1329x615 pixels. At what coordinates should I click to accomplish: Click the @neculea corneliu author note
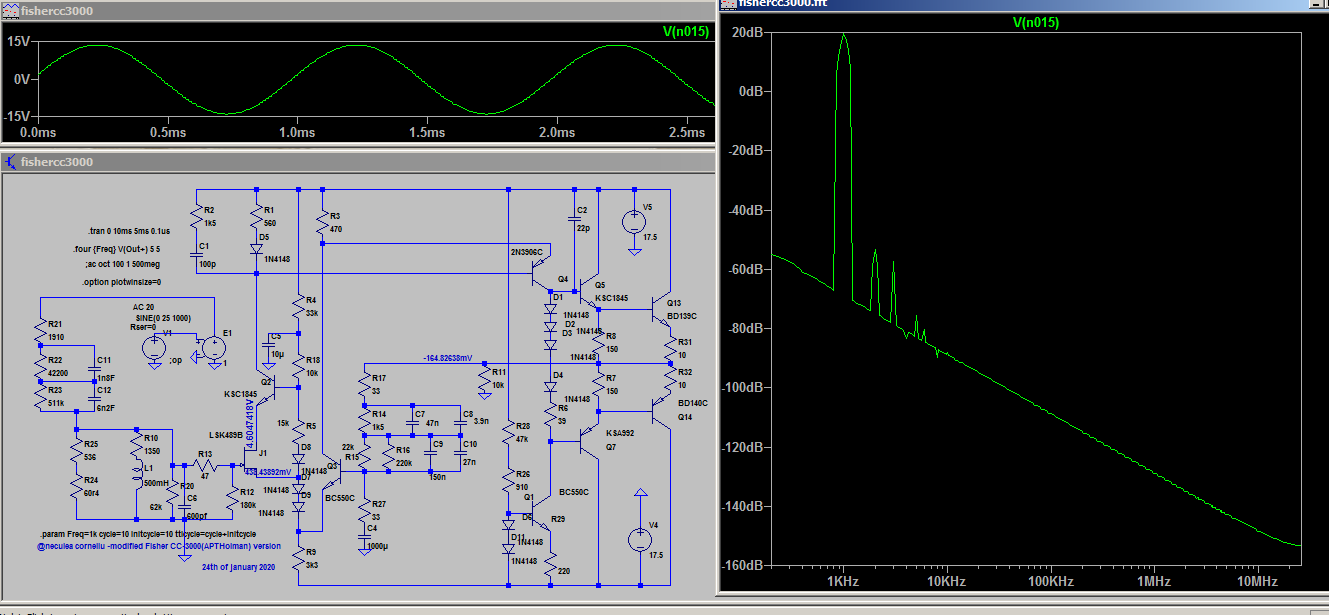point(159,547)
